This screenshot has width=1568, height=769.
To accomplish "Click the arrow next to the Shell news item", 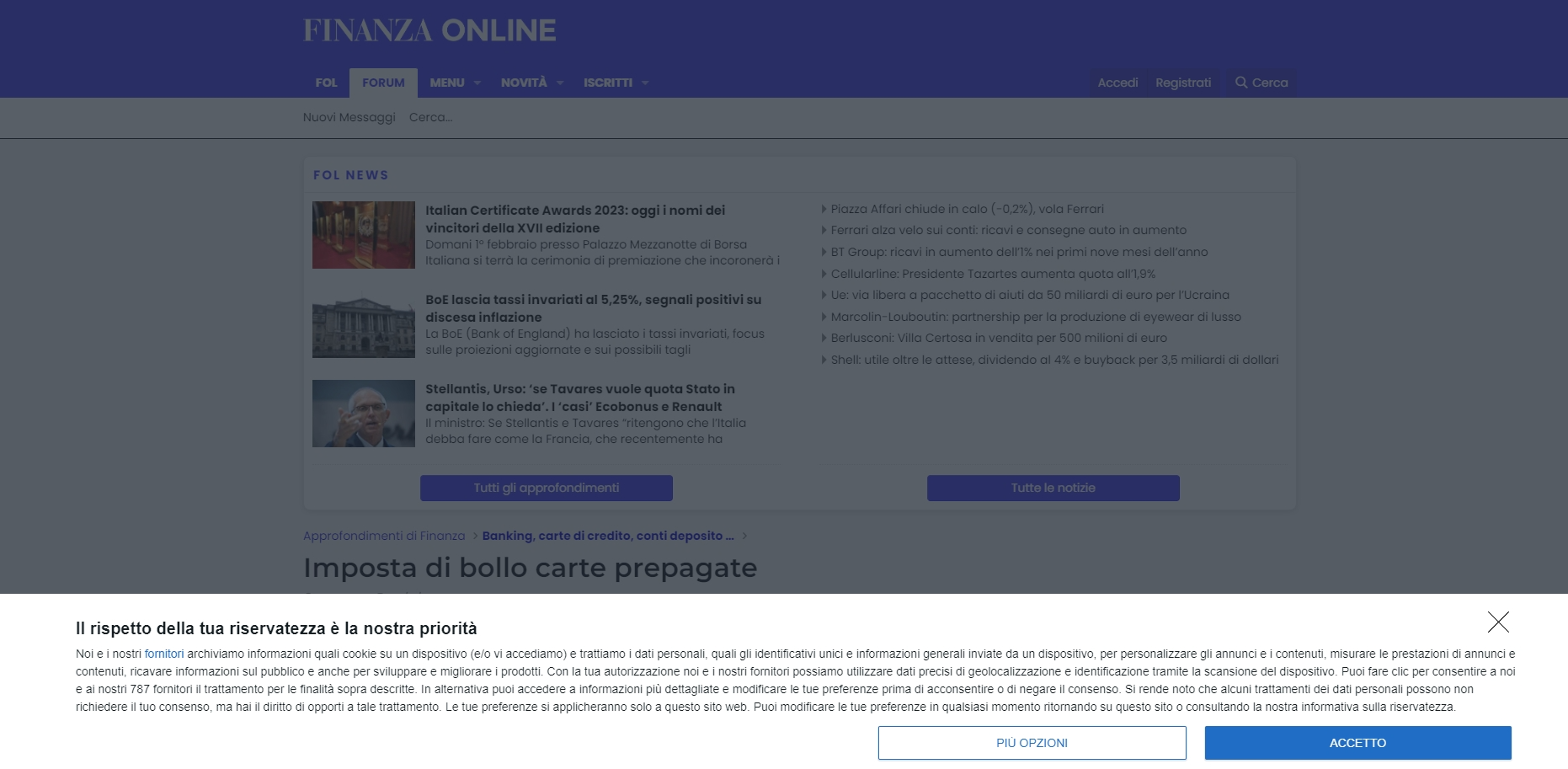I will pyautogui.click(x=824, y=359).
